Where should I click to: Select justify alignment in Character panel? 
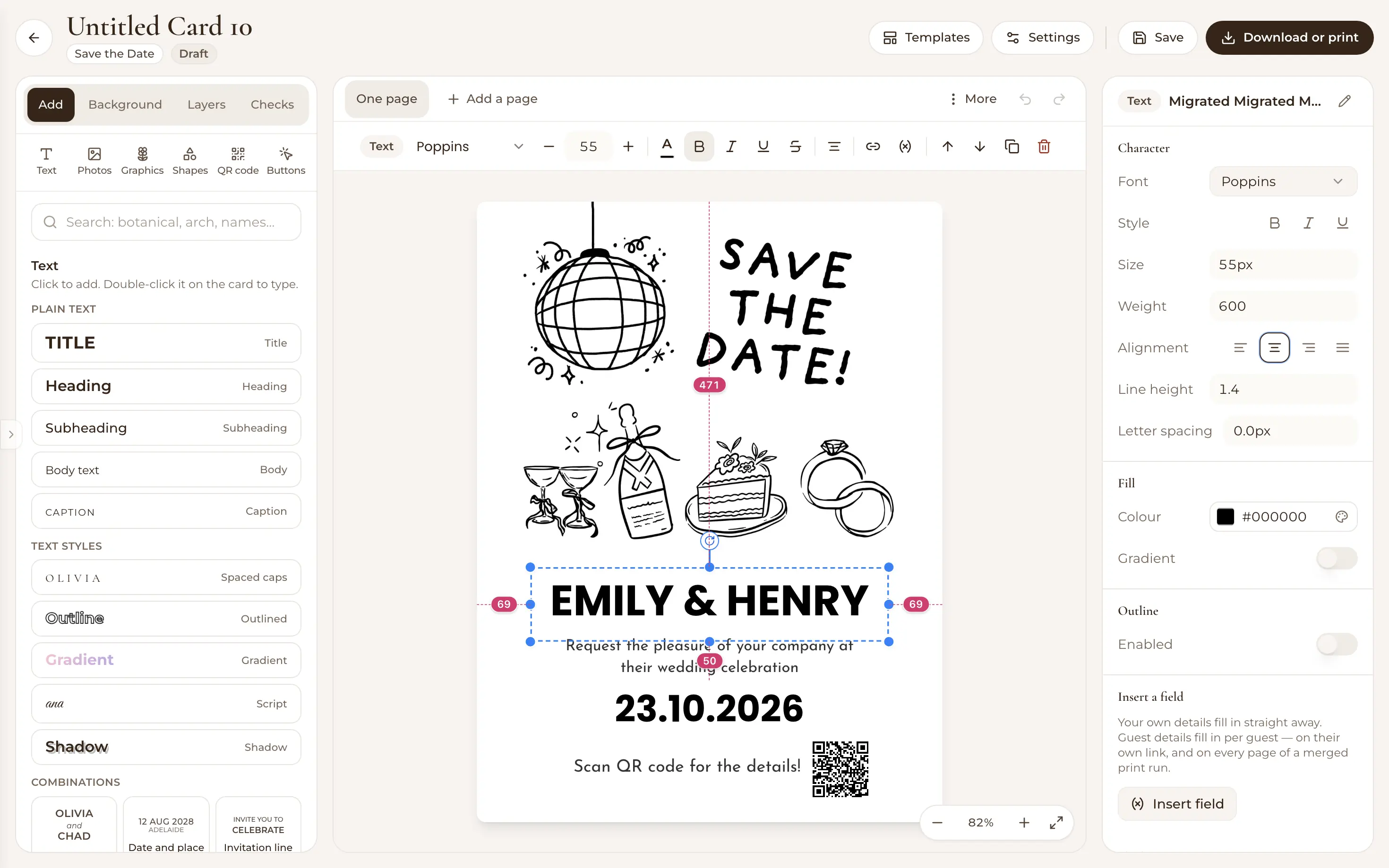[x=1343, y=348]
